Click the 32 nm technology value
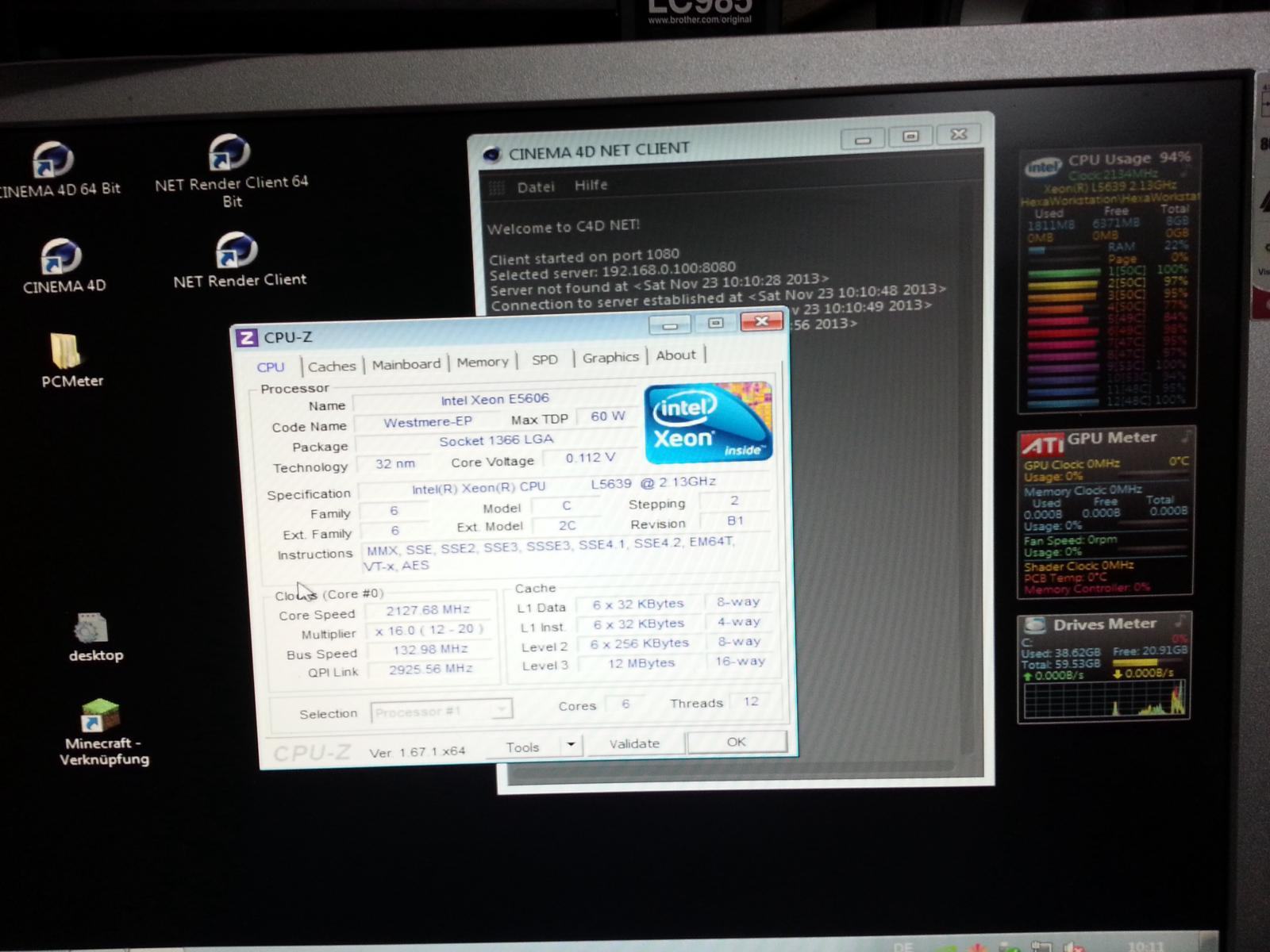Screen dimensions: 1270x952 [395, 464]
